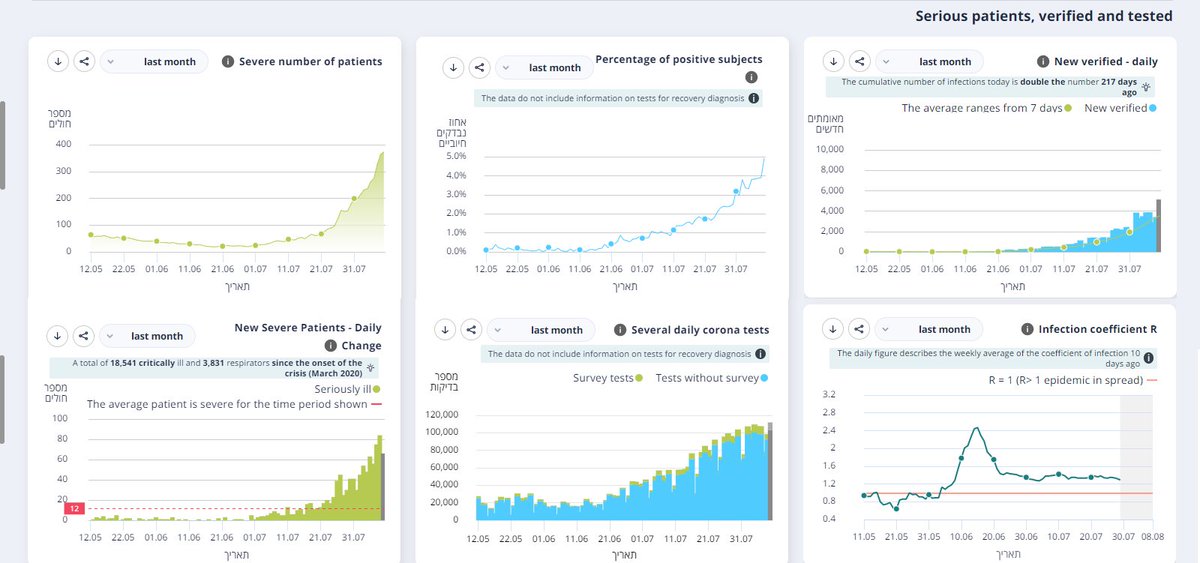Screen dimensions: 1200x563
Task: Click the red 12 average marker label
Action: click(73, 509)
